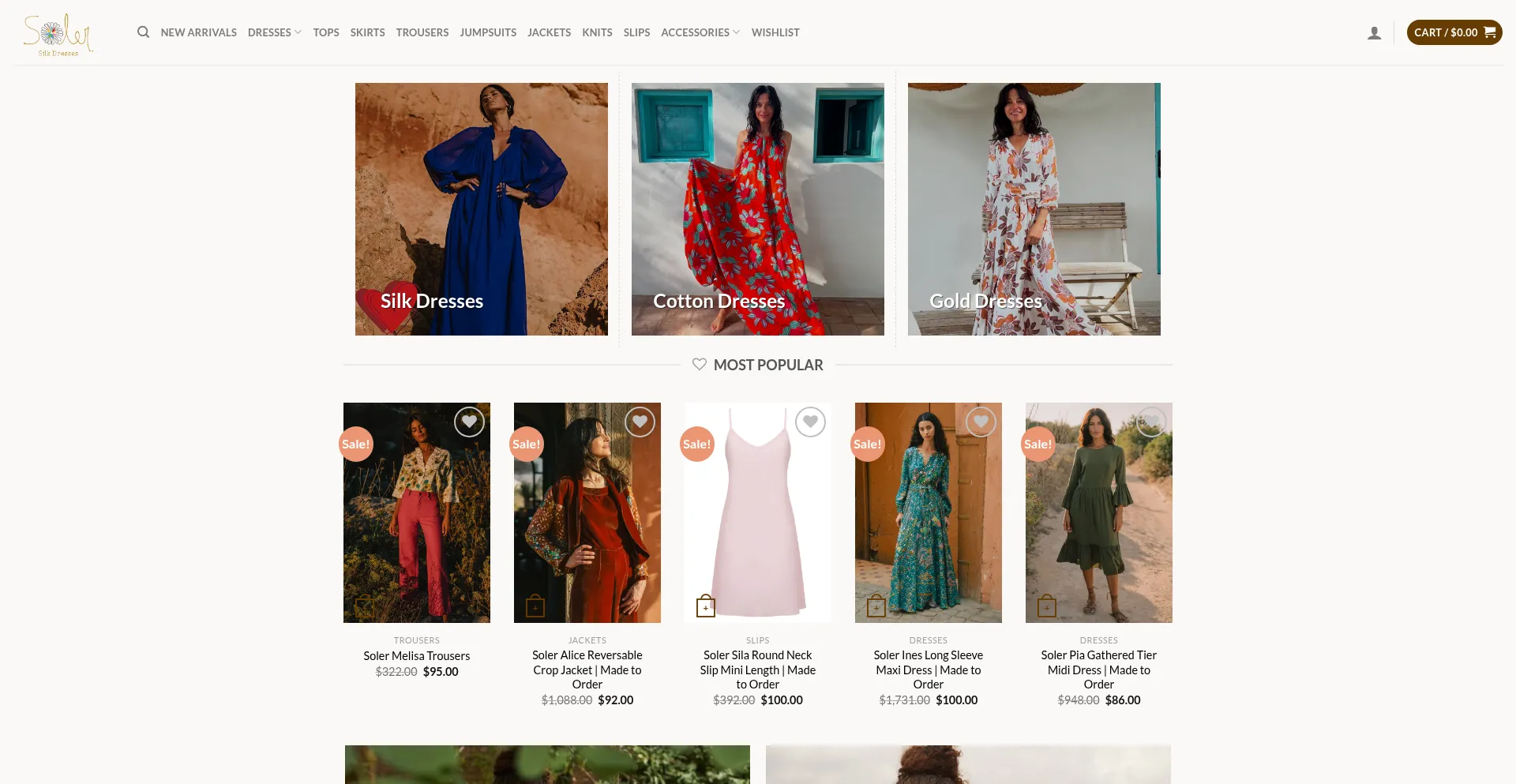Open Cotton Dresses category banner
This screenshot has height=784, width=1516.
pos(758,209)
